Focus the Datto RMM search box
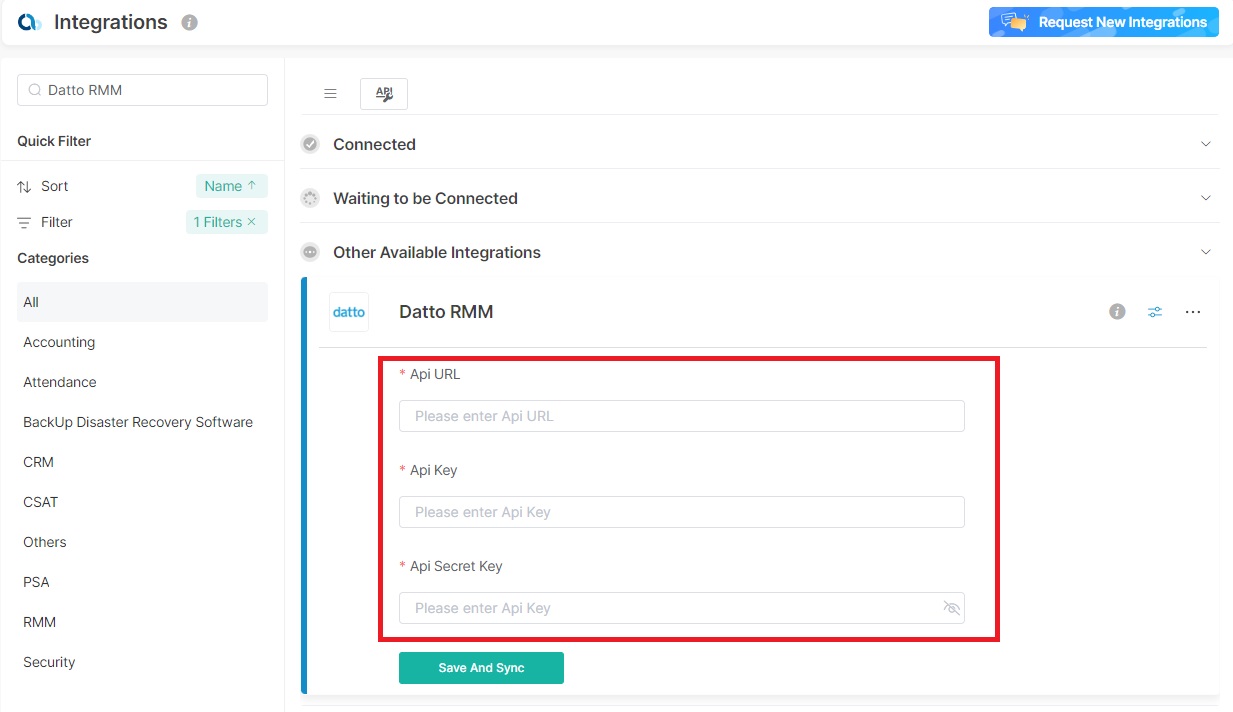 [150, 90]
